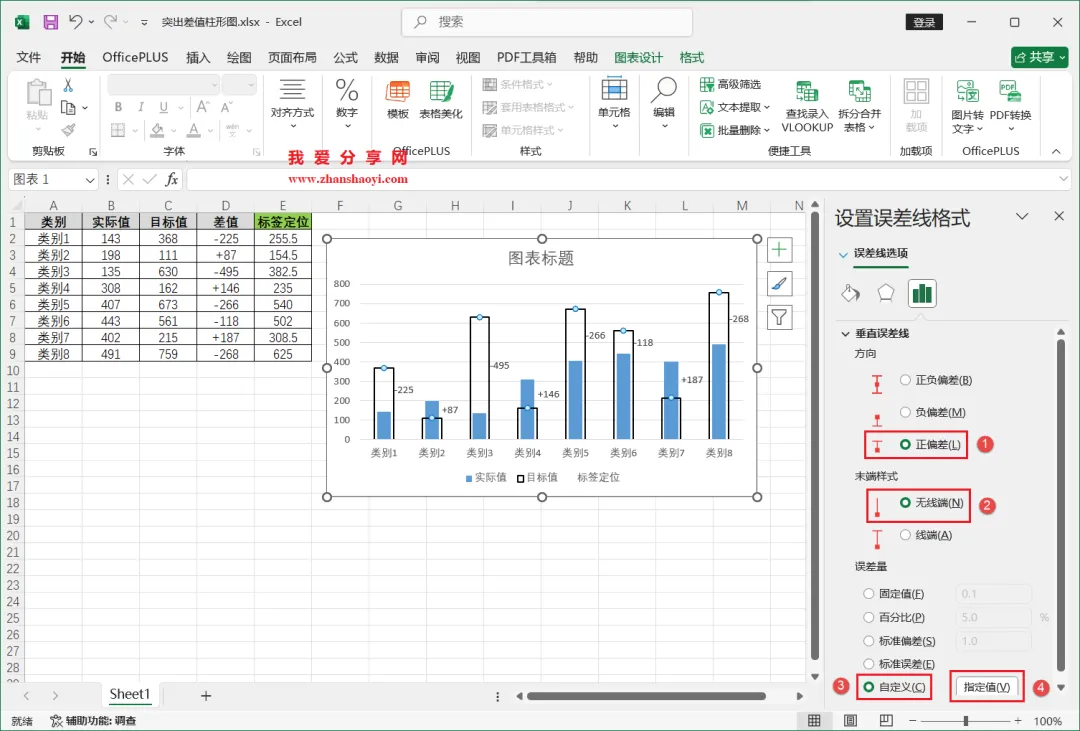Click the 搜索 search box

547,22
